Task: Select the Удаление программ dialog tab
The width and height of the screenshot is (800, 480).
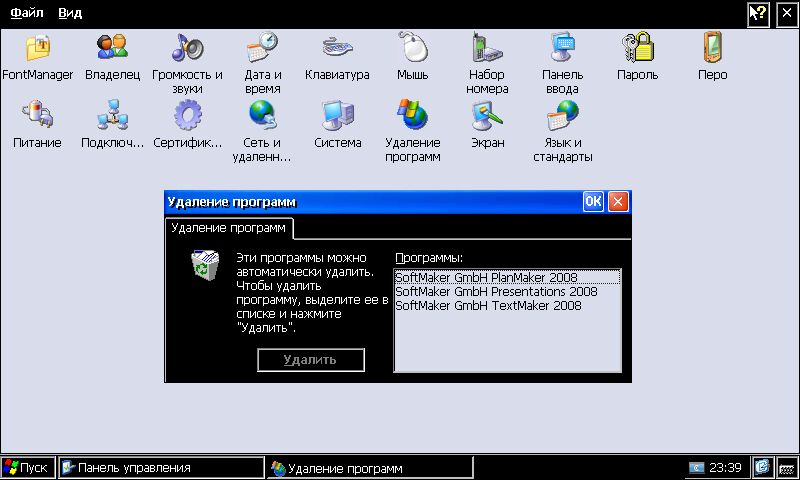Action: click(x=229, y=228)
